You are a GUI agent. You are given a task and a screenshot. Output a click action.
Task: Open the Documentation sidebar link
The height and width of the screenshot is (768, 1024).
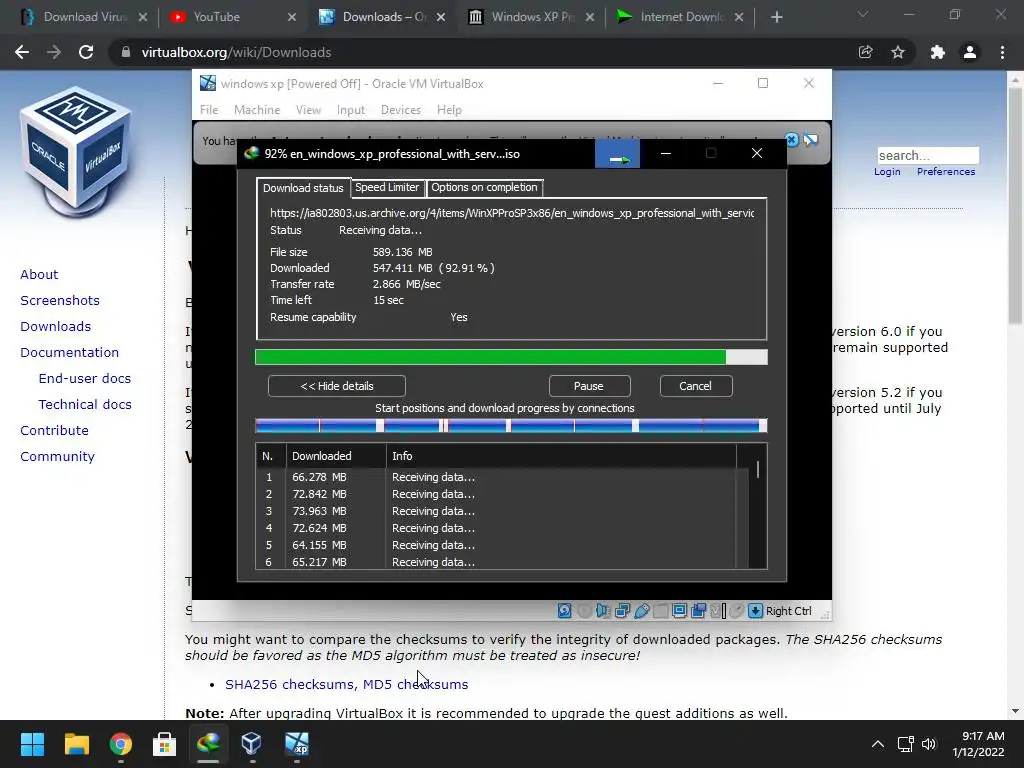(70, 353)
